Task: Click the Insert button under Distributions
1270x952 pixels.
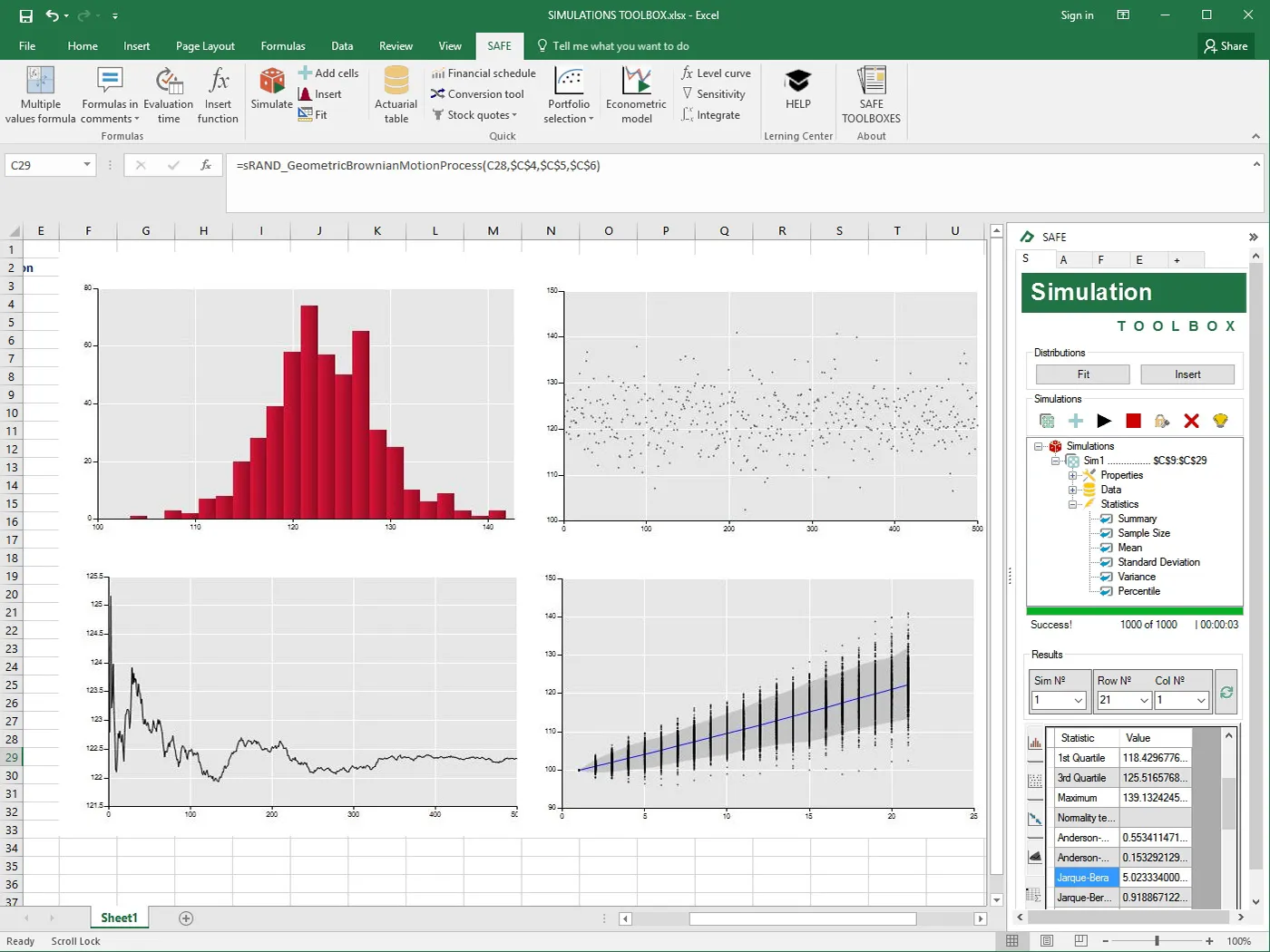Action: (x=1187, y=374)
